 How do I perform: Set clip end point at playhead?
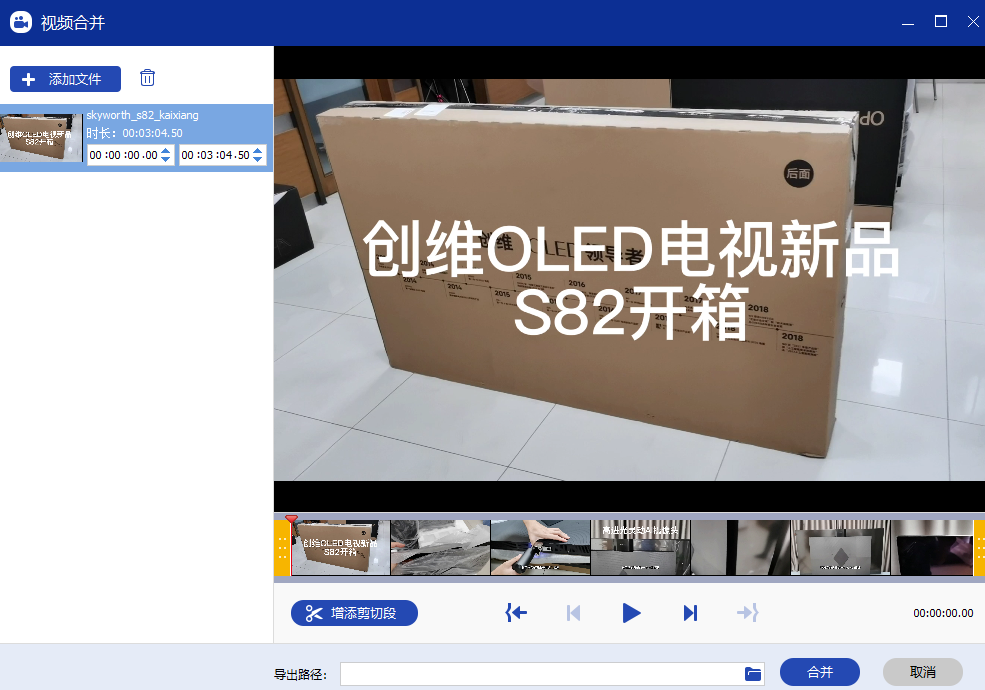(748, 613)
